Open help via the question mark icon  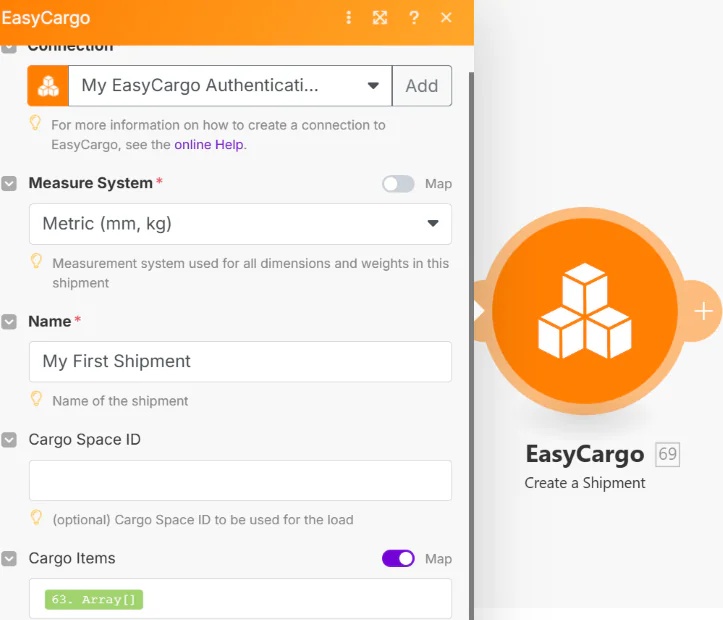pos(414,18)
